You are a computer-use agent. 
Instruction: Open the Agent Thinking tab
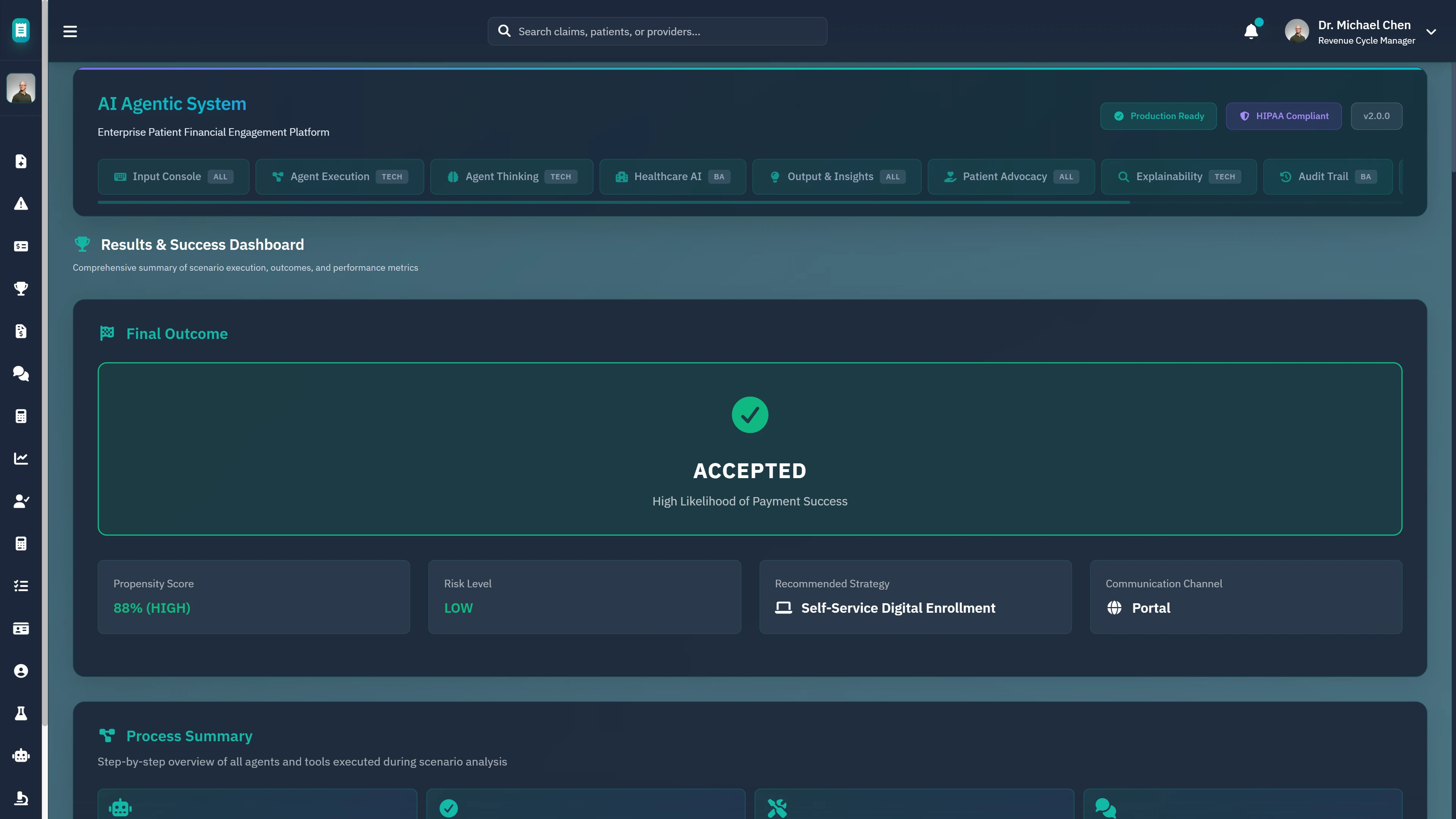[x=511, y=177]
